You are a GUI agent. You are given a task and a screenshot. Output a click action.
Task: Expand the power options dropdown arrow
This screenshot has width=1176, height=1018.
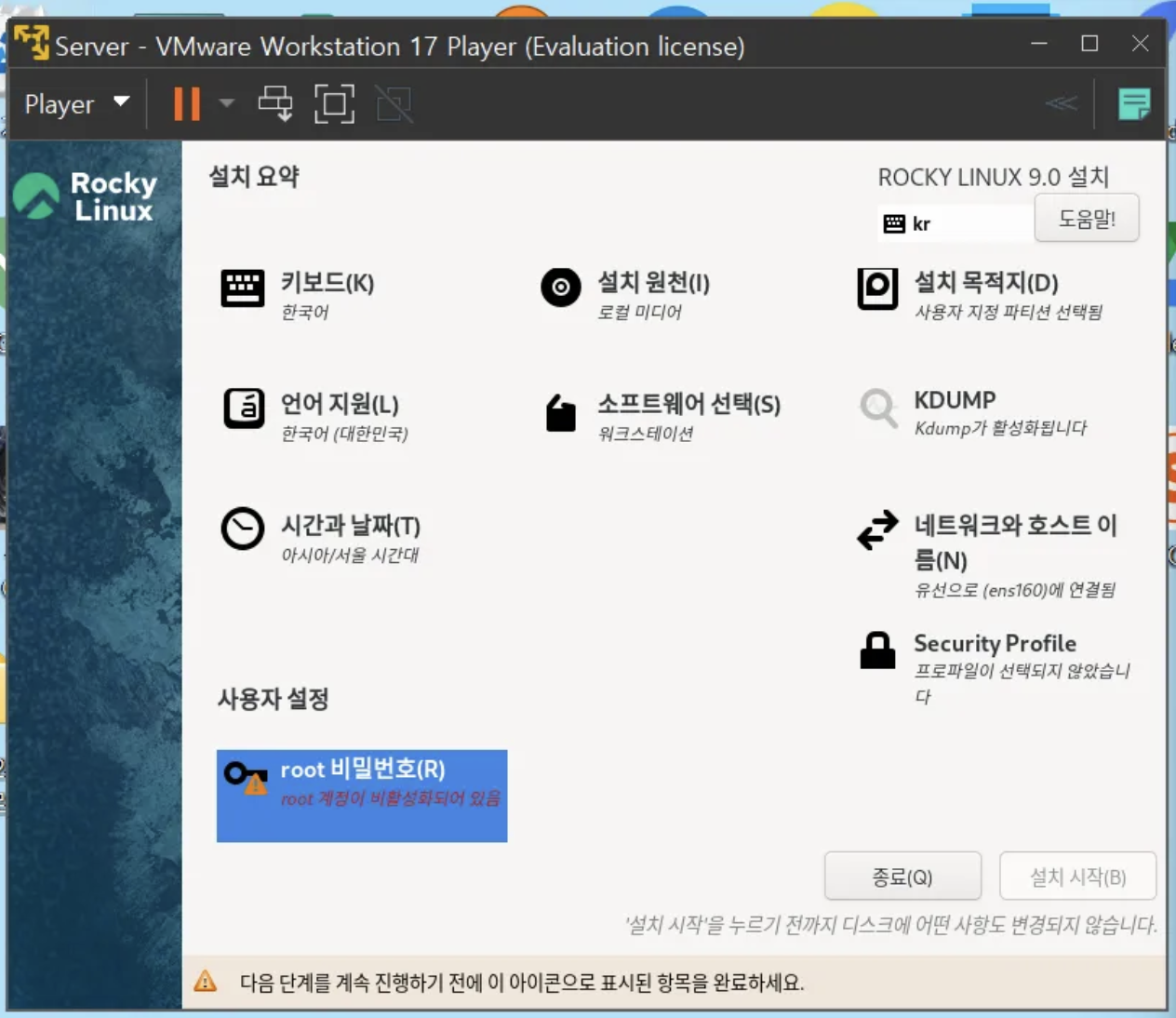point(226,104)
